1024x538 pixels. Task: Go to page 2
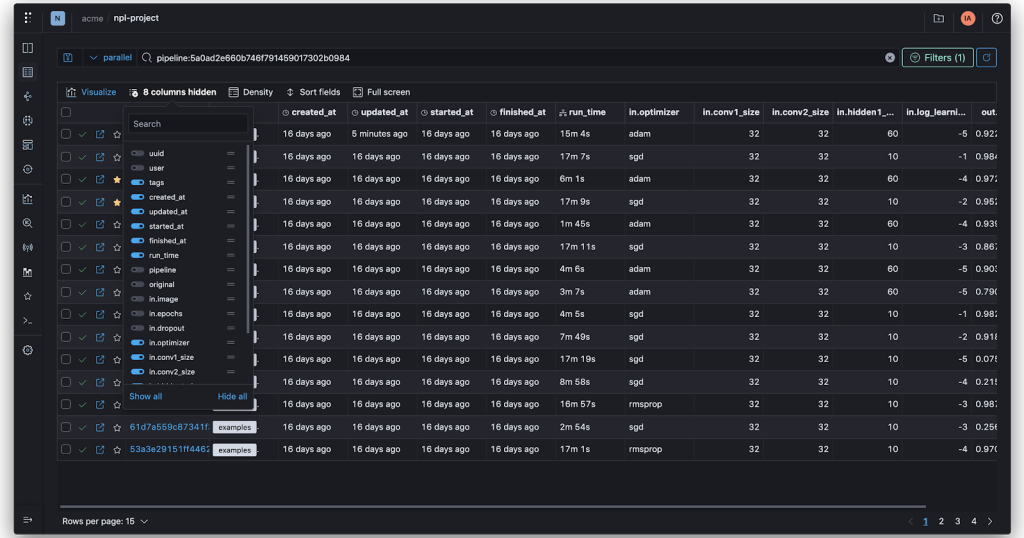click(x=941, y=521)
